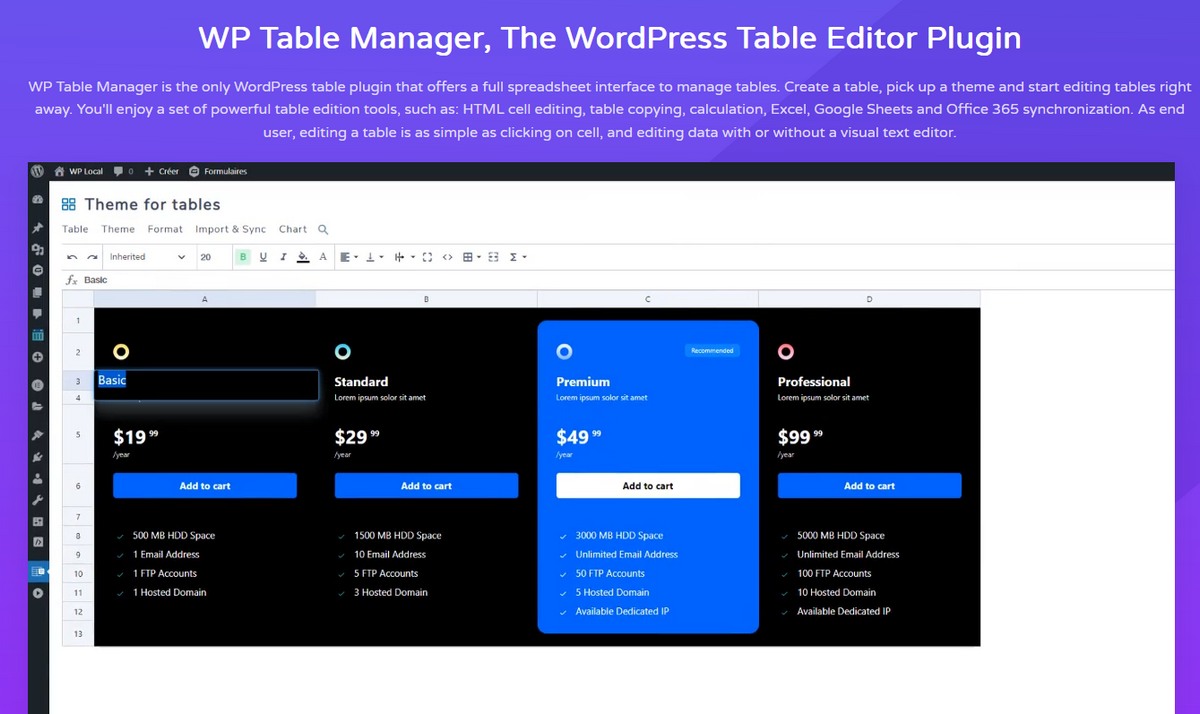The image size is (1200, 714).
Task: Open the folder icon in sidebar
Action: pyautogui.click(x=38, y=406)
